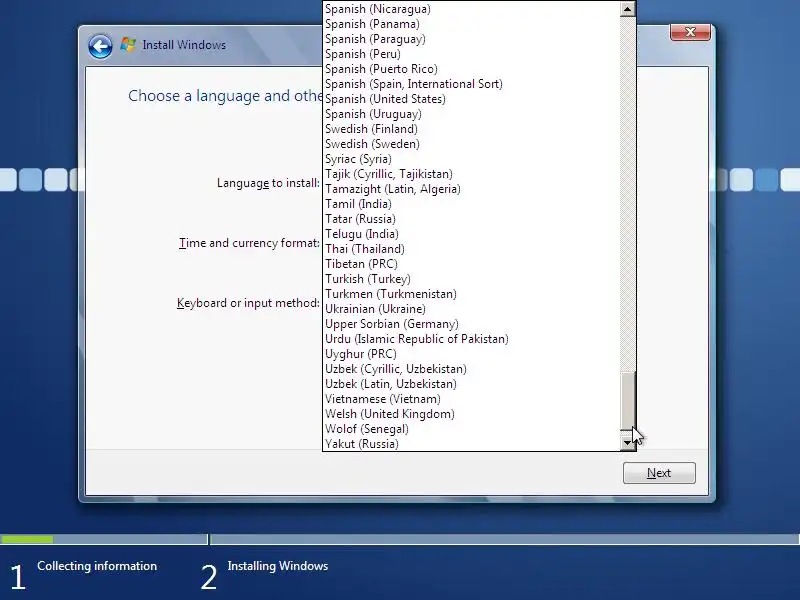Pick Telugu (India)
The width and height of the screenshot is (800, 600).
coord(472,234)
